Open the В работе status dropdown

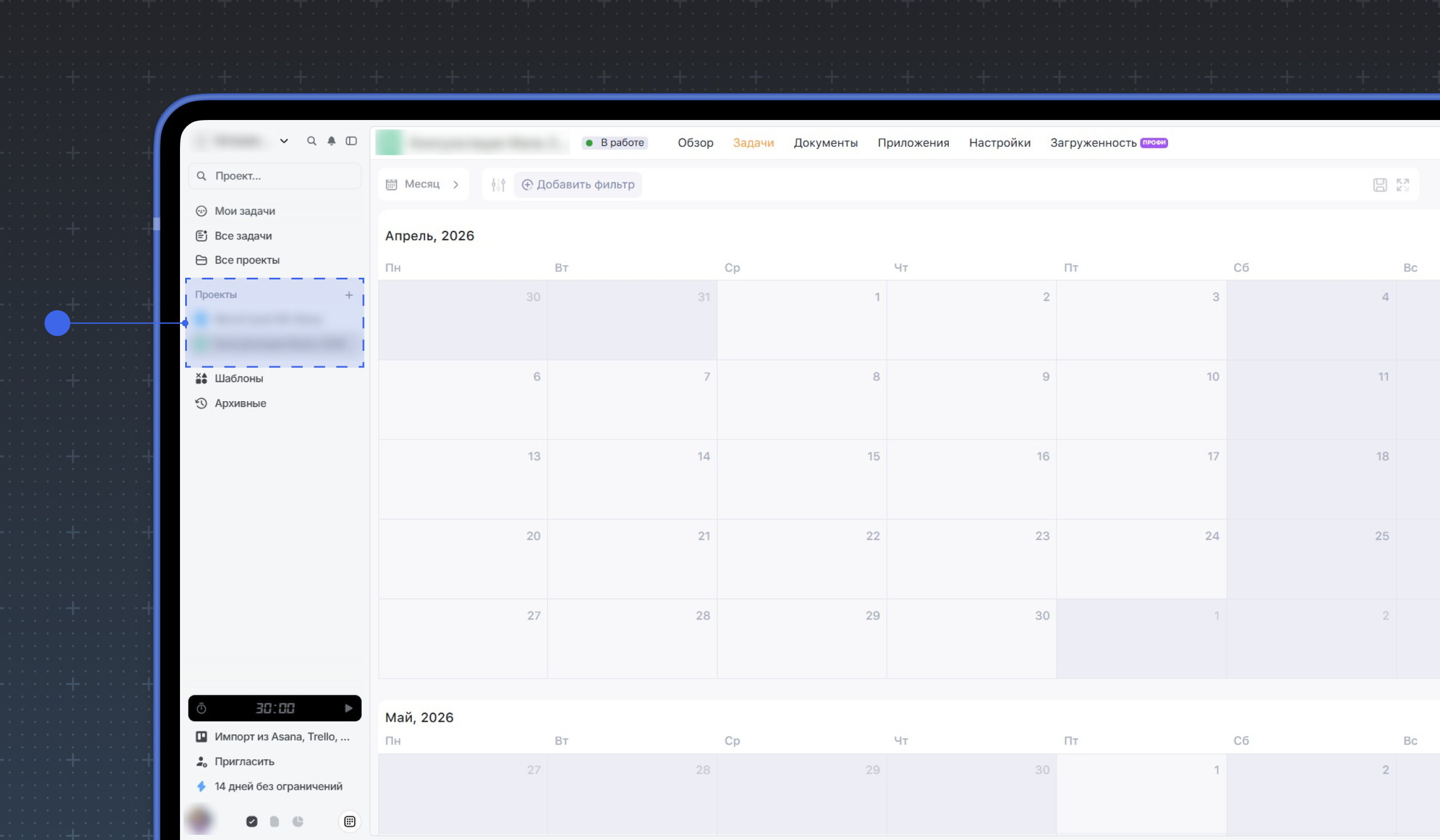[x=615, y=143]
